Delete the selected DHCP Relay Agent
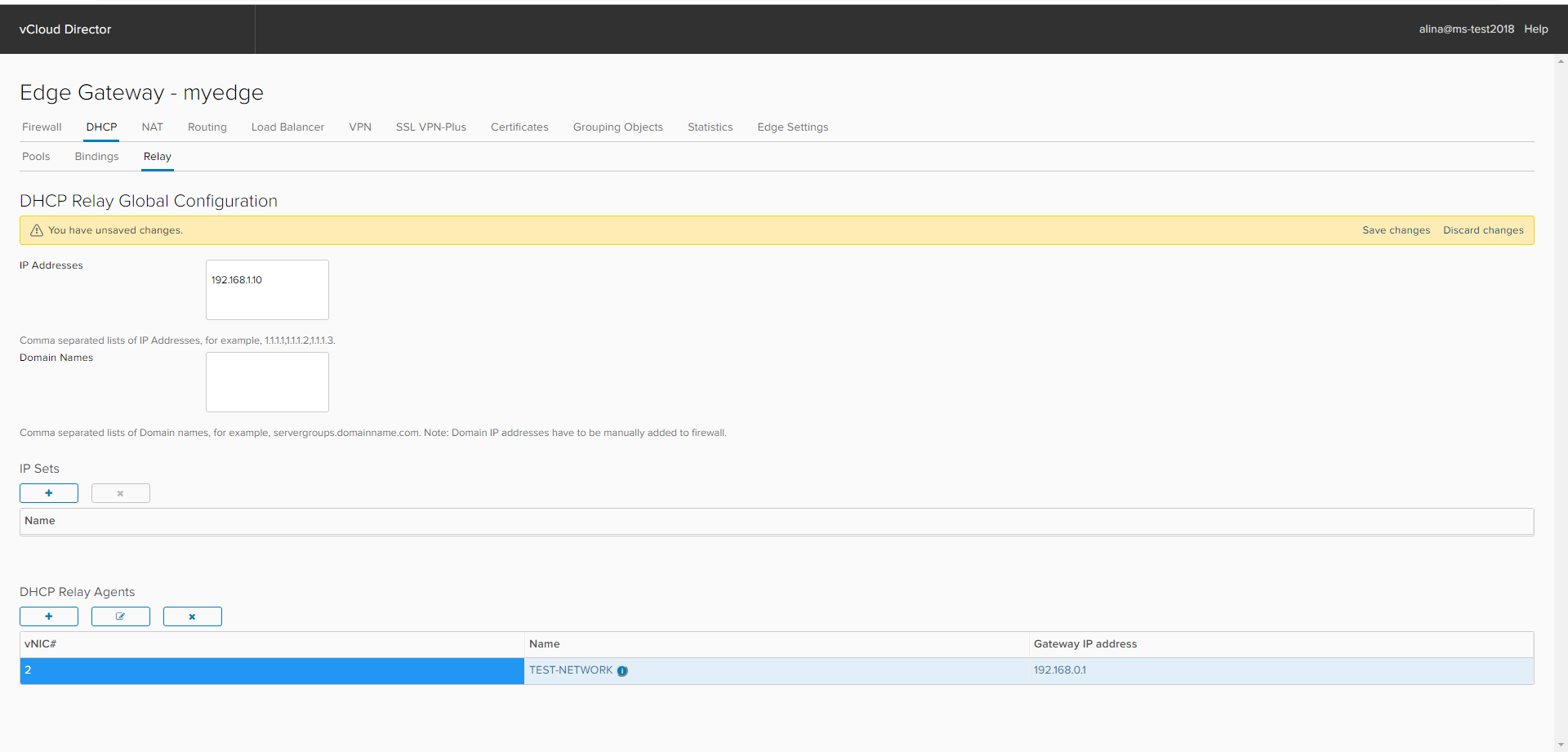1568x752 pixels. coord(193,616)
